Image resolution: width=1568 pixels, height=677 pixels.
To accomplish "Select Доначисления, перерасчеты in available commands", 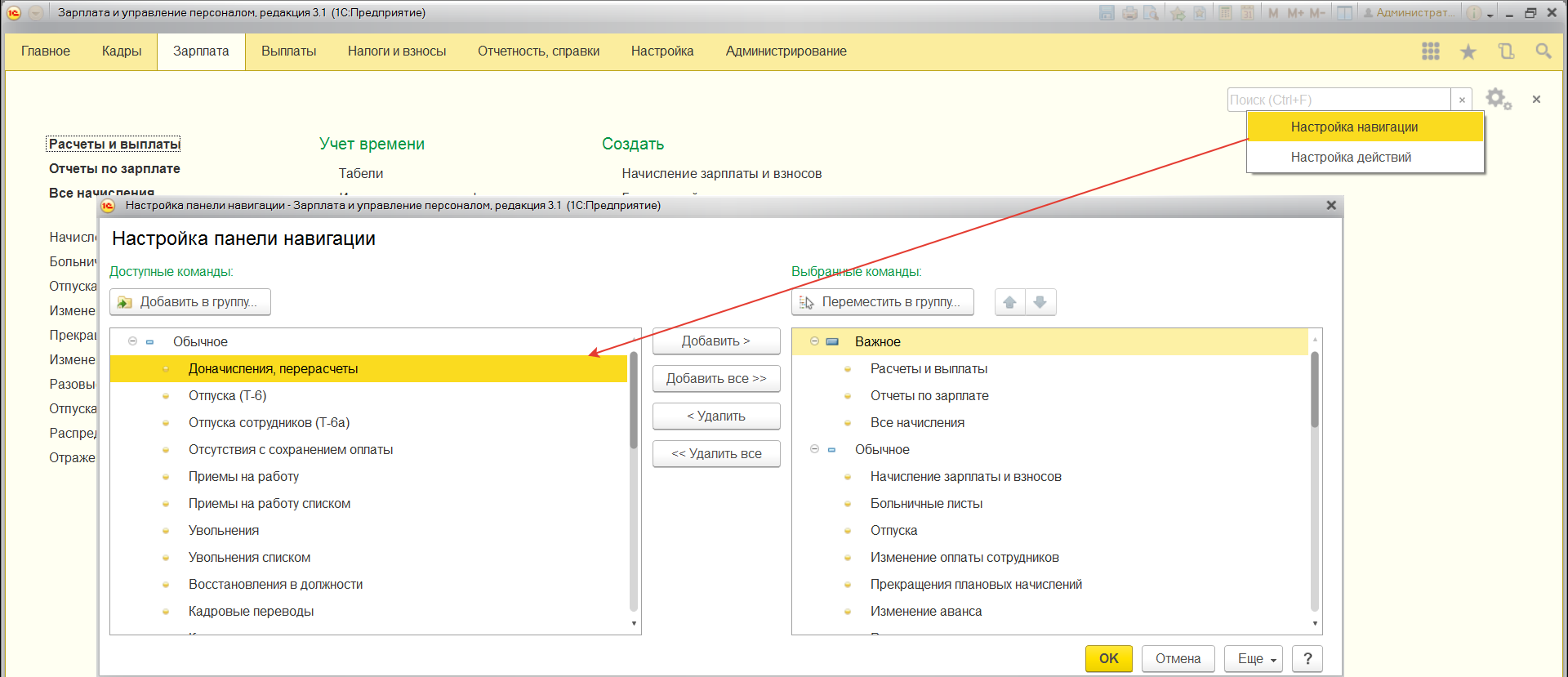I will tap(369, 369).
